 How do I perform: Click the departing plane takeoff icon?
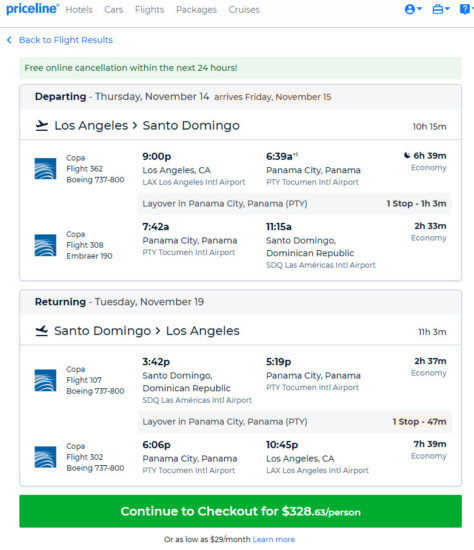42,125
